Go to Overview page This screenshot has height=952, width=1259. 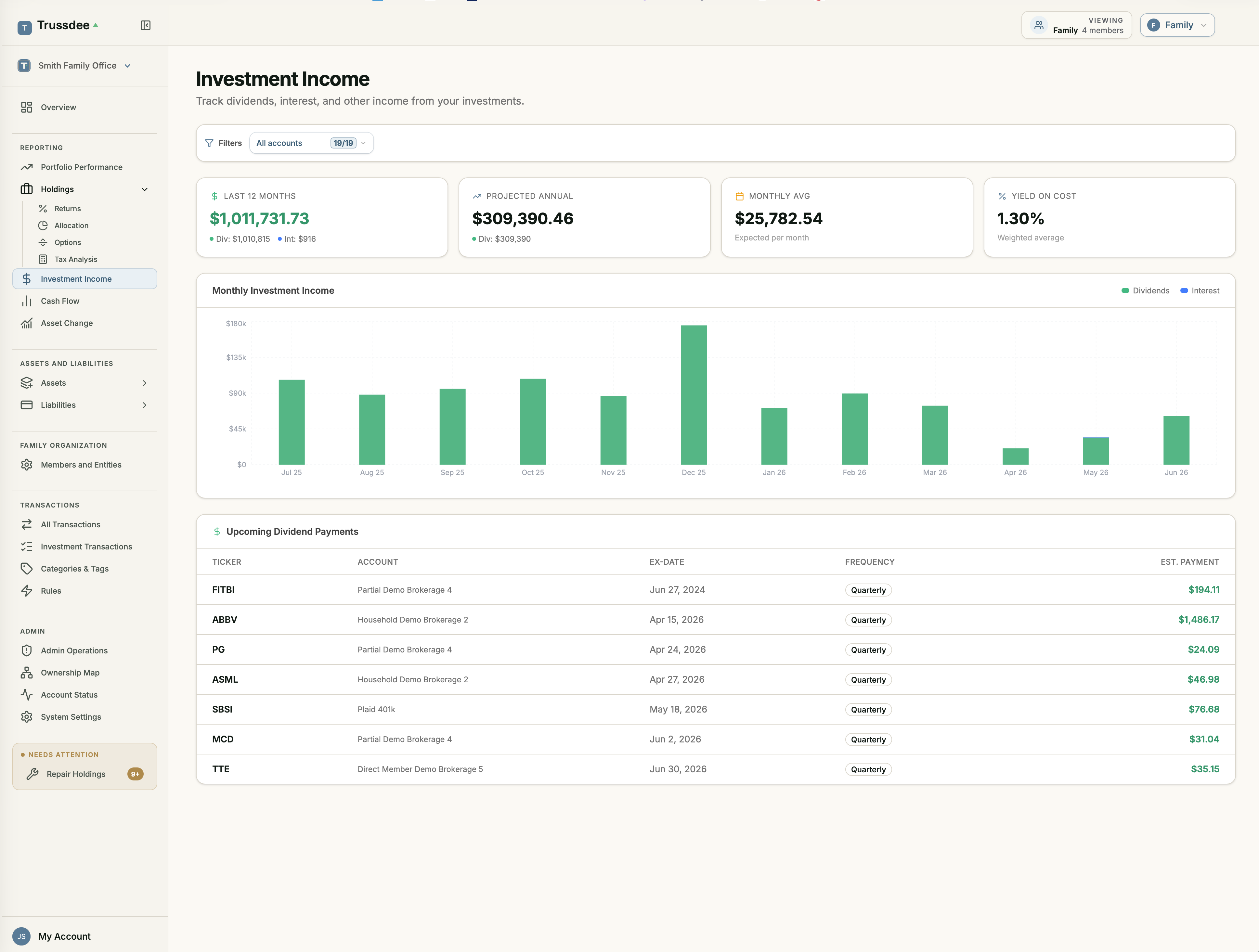[x=84, y=108]
